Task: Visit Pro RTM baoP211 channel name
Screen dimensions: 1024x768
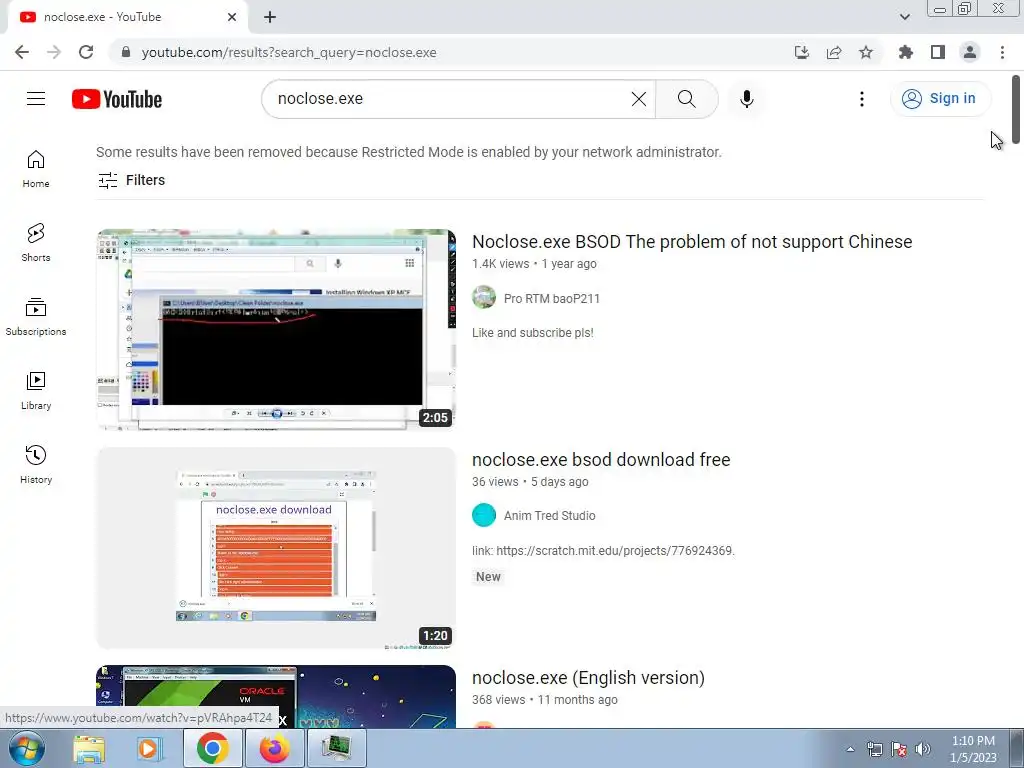Action: (x=552, y=298)
